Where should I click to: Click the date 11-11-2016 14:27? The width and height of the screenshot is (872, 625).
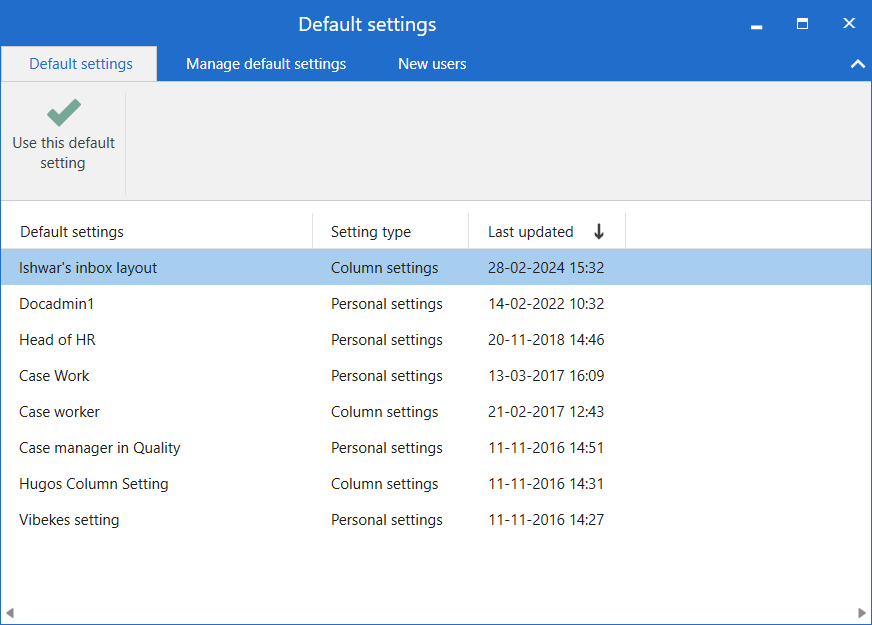546,520
